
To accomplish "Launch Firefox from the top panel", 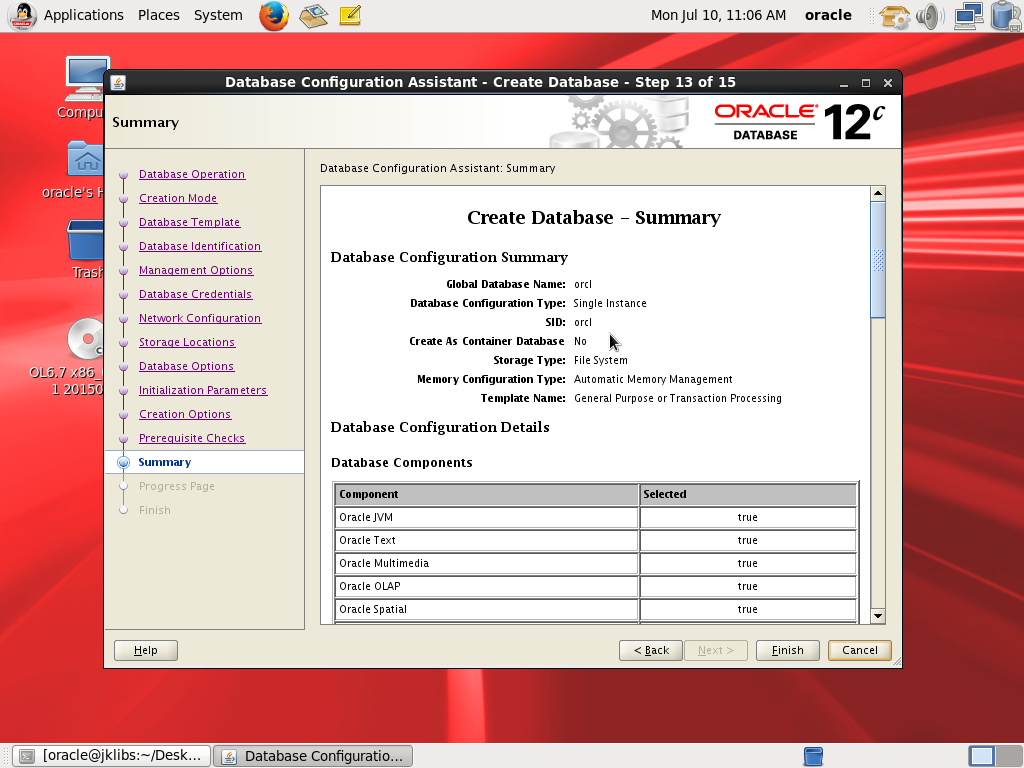I will pyautogui.click(x=274, y=15).
